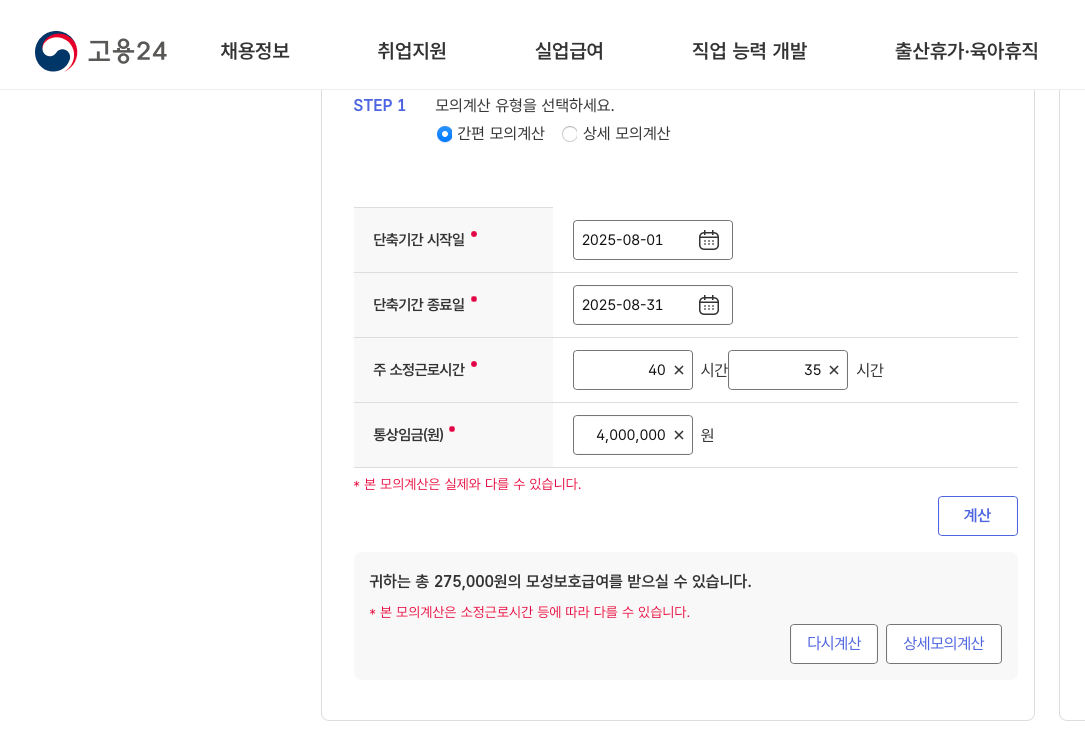Clear the 40 hours input with the × icon
The height and width of the screenshot is (736, 1085).
(x=677, y=369)
